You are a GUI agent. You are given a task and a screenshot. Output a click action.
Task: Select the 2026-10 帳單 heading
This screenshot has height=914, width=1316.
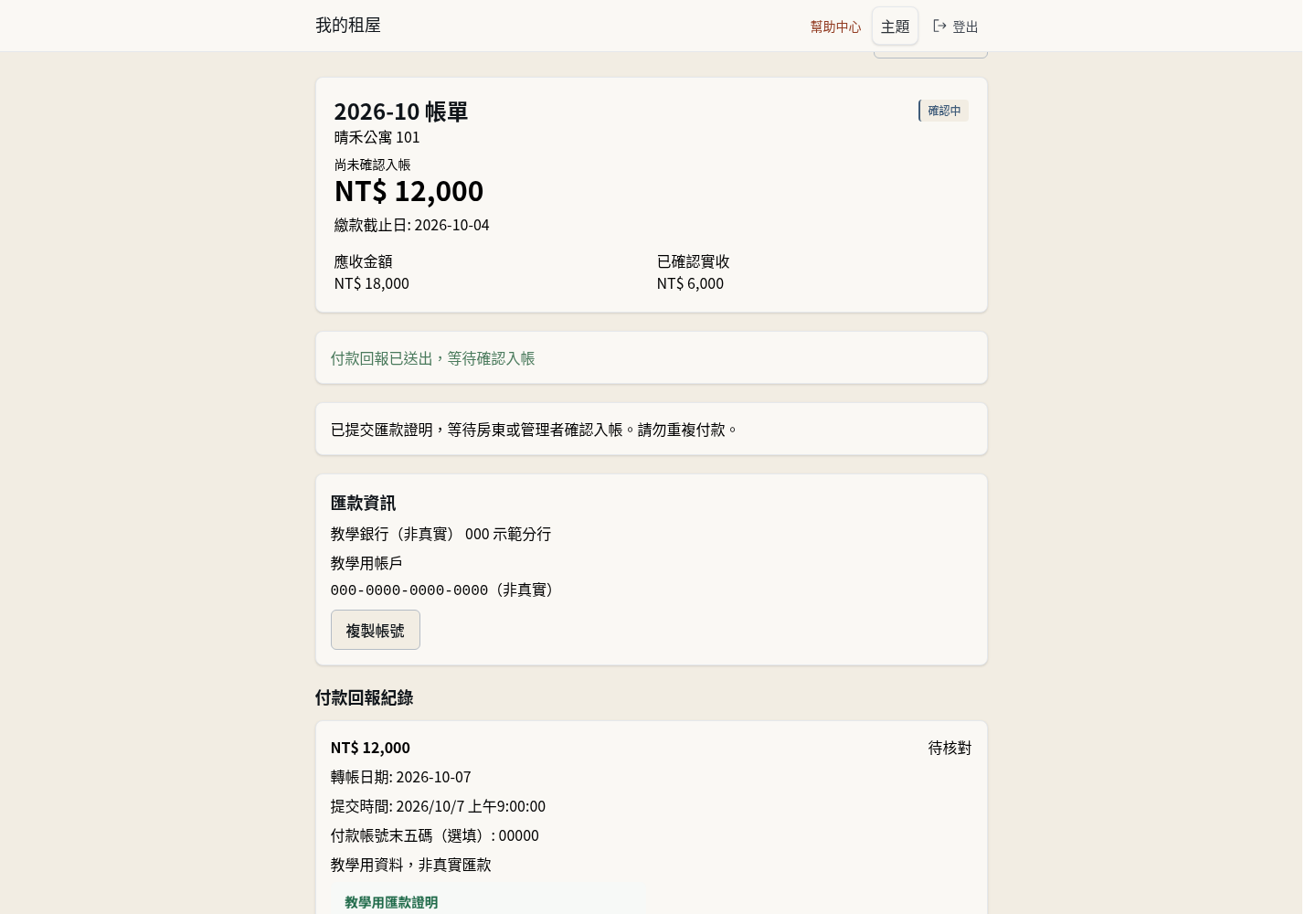[x=401, y=111]
